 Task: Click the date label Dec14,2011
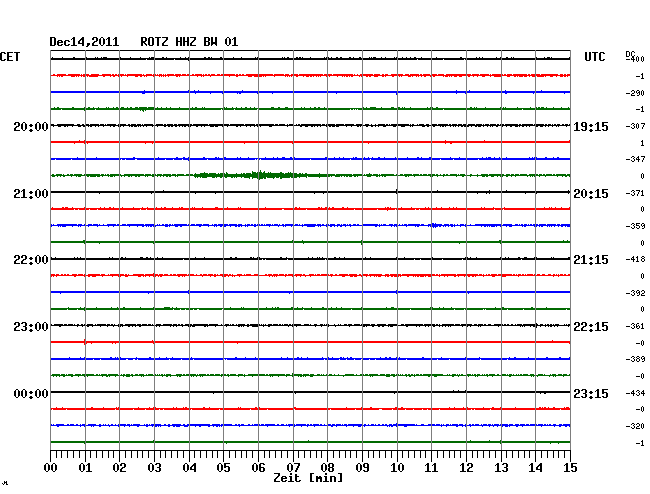click(x=84, y=42)
